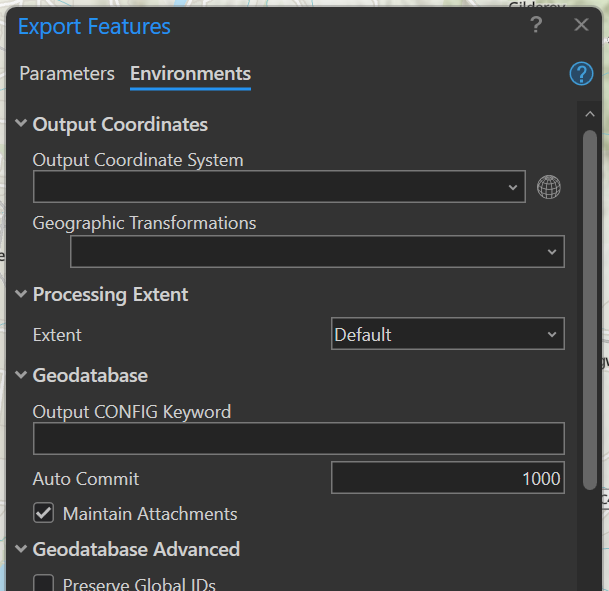Viewport: 609px width, 591px height.
Task: Click the Output Coordinate System label
Action: pyautogui.click(x=138, y=160)
